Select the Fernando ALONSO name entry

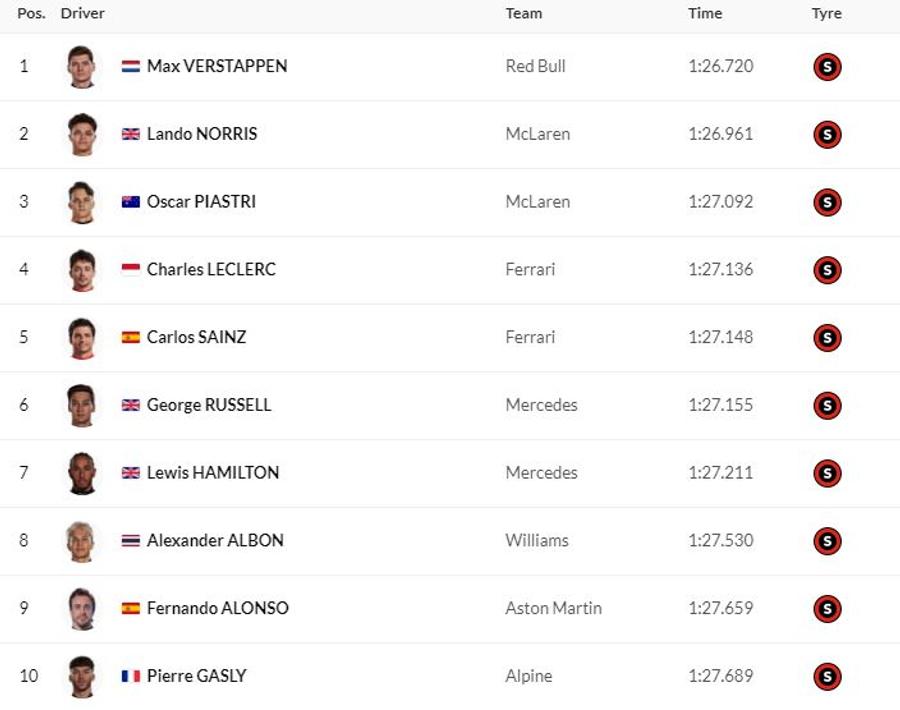[218, 608]
